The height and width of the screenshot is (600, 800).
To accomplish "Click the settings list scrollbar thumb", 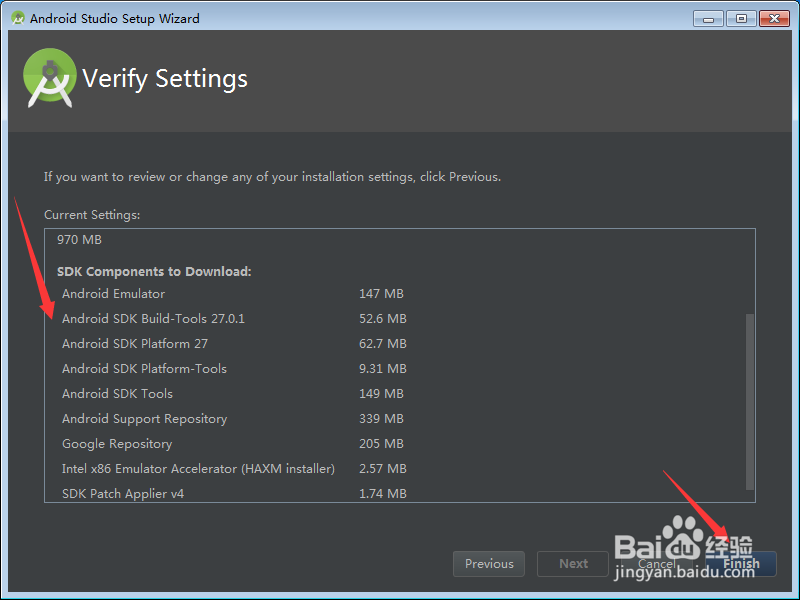I will (749, 402).
